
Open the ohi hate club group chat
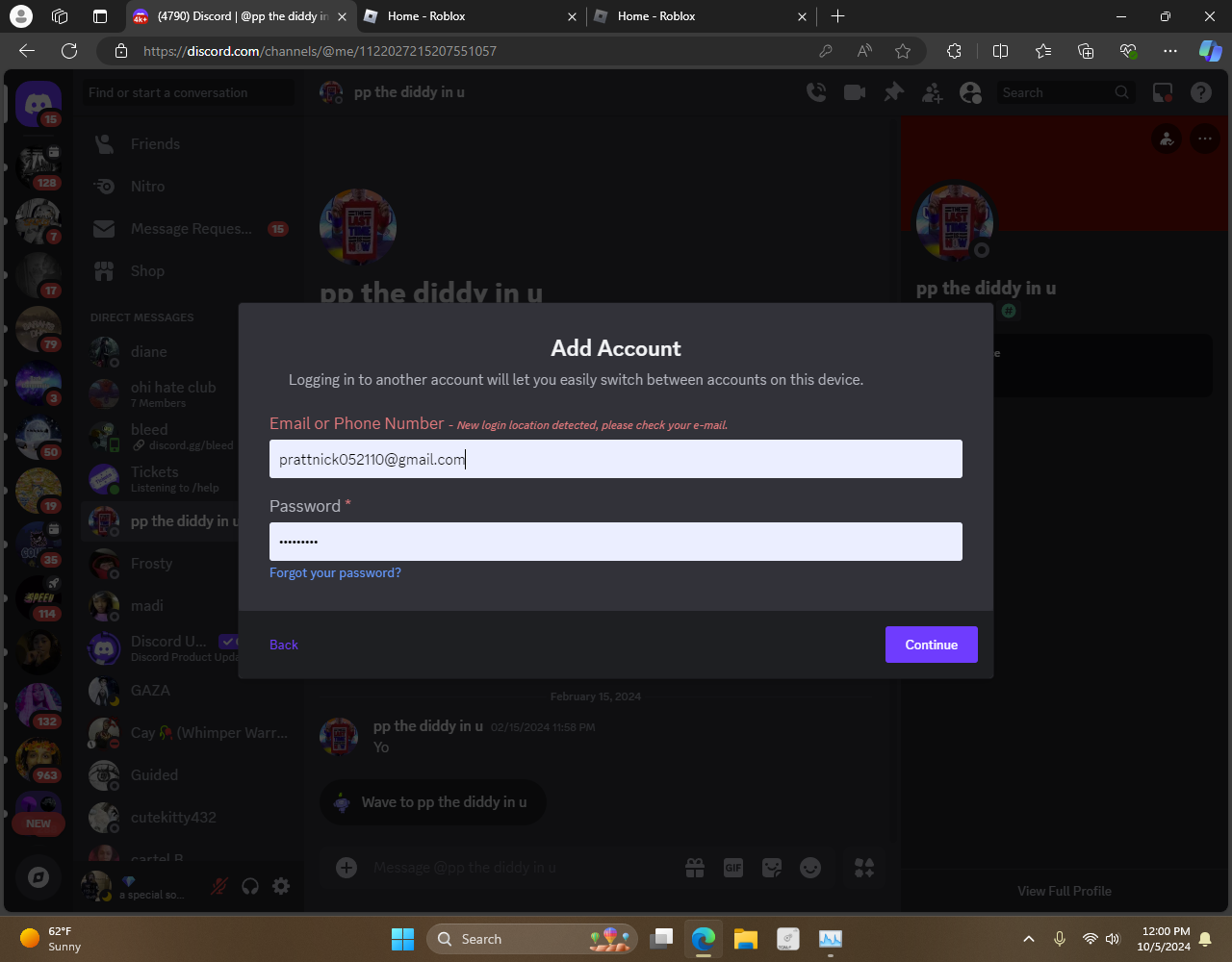[160, 394]
